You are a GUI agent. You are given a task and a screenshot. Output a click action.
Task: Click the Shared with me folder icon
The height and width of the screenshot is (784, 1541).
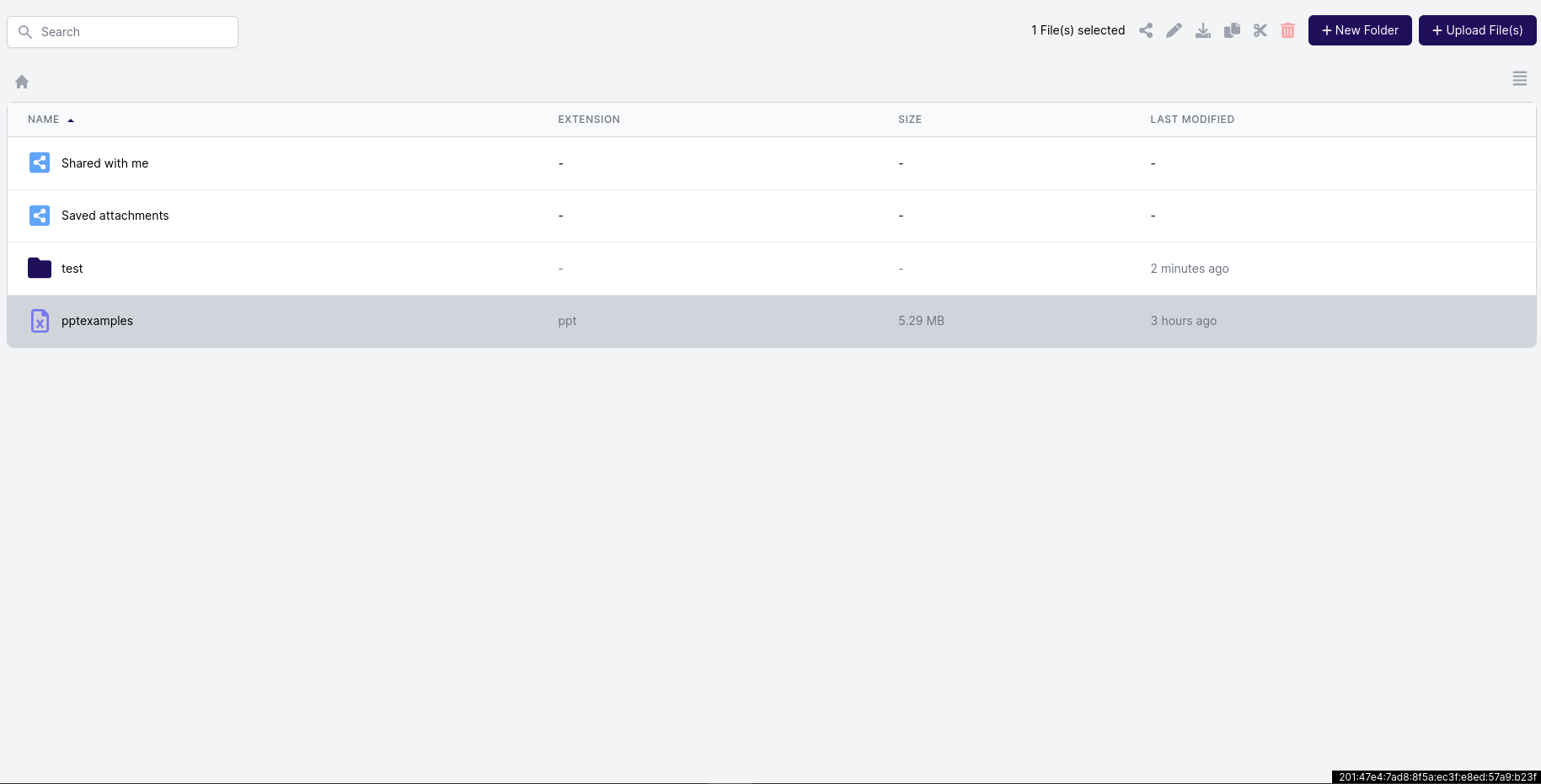click(40, 163)
